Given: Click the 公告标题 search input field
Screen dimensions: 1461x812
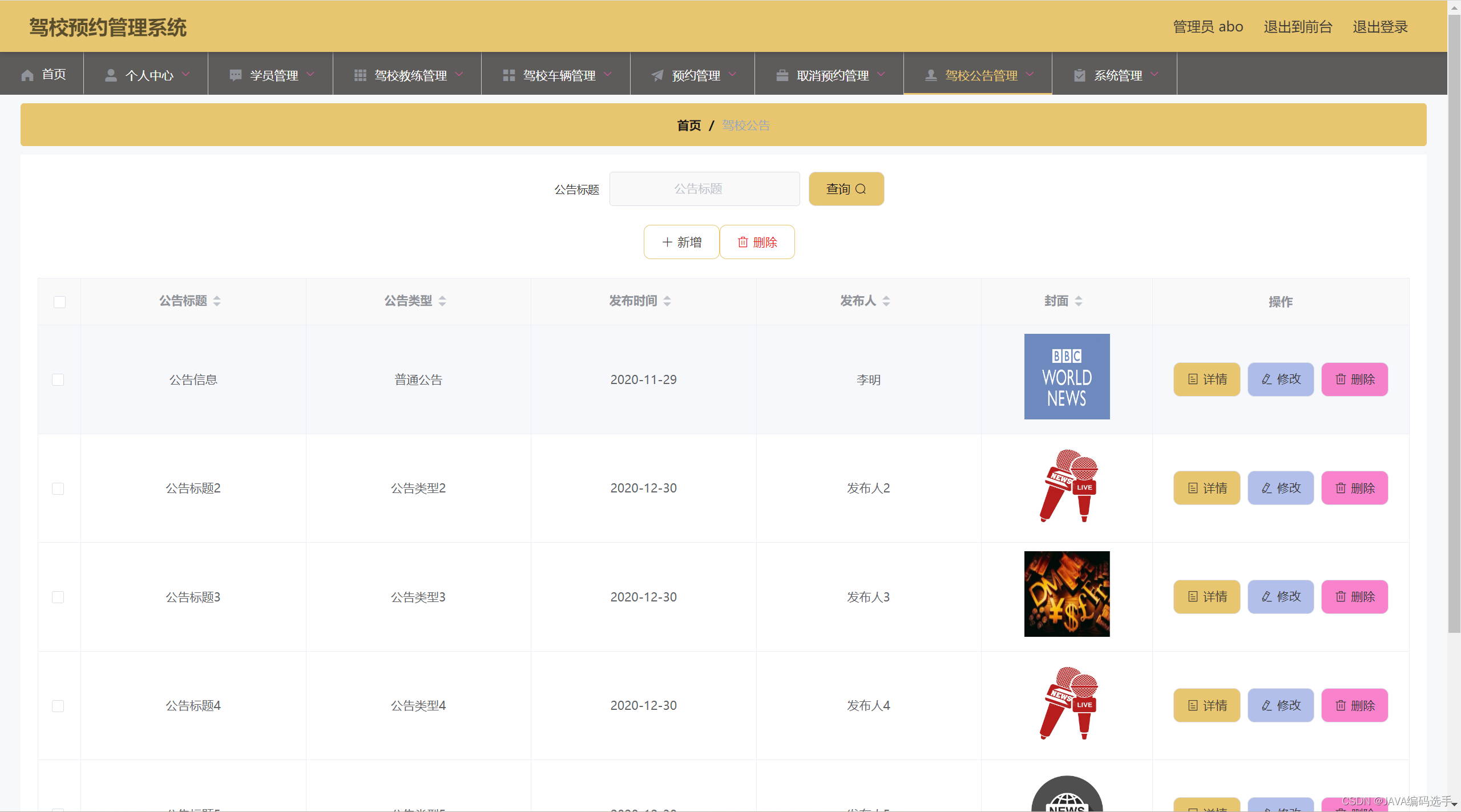Looking at the screenshot, I should [704, 189].
